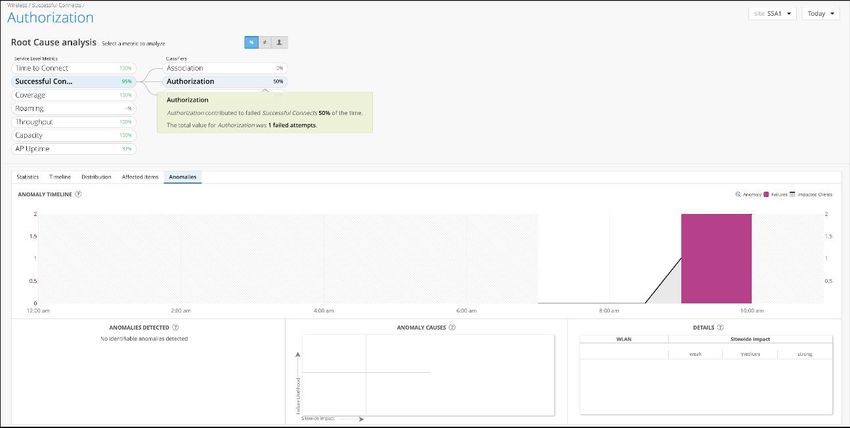Screen dimensions: 850x428
Task: Click the weak impact column header
Action: [696, 354]
